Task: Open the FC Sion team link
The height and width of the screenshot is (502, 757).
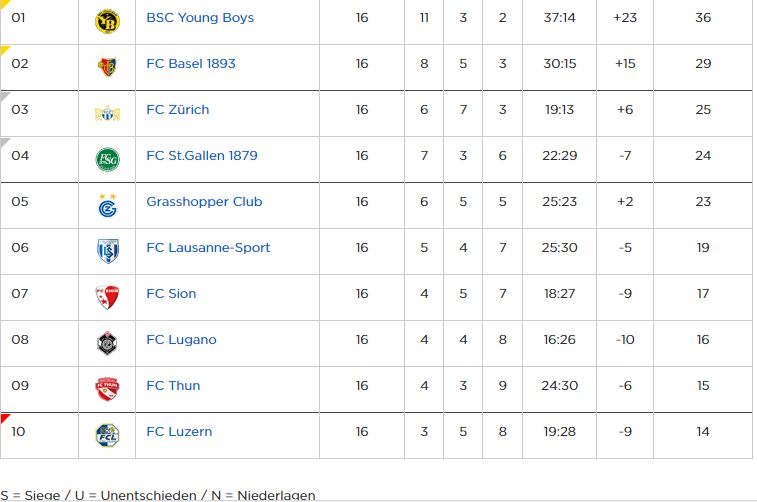Action: 171,293
